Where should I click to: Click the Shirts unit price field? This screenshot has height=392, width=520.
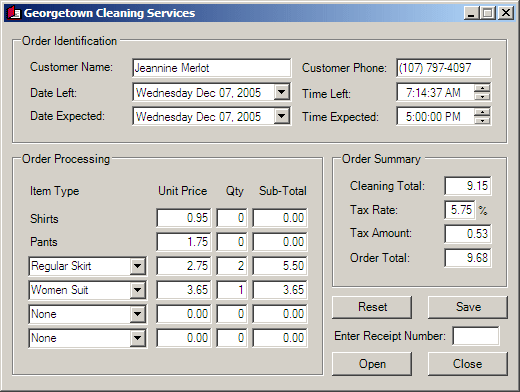coord(184,218)
